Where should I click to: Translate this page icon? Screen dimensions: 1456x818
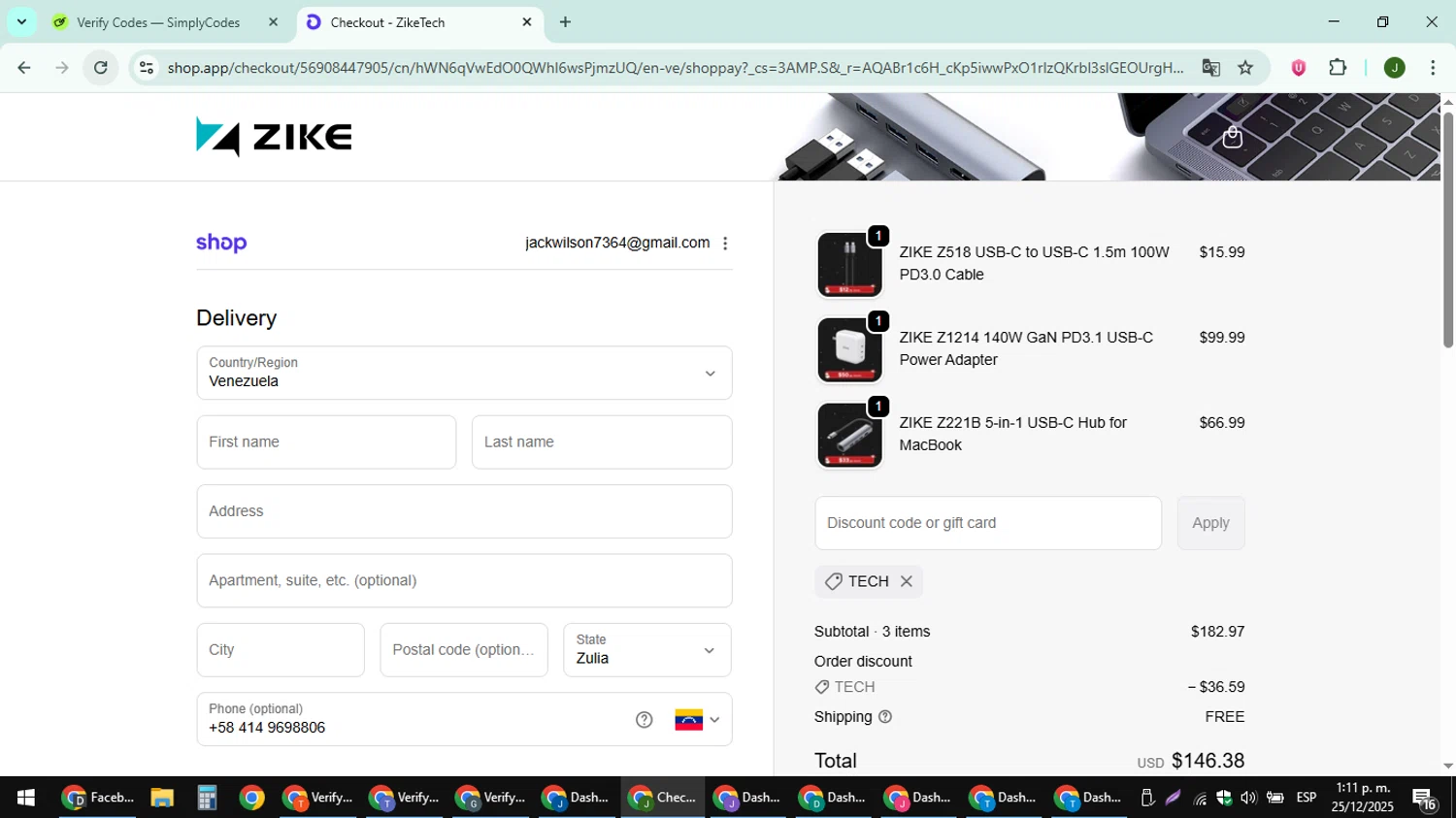click(1210, 68)
